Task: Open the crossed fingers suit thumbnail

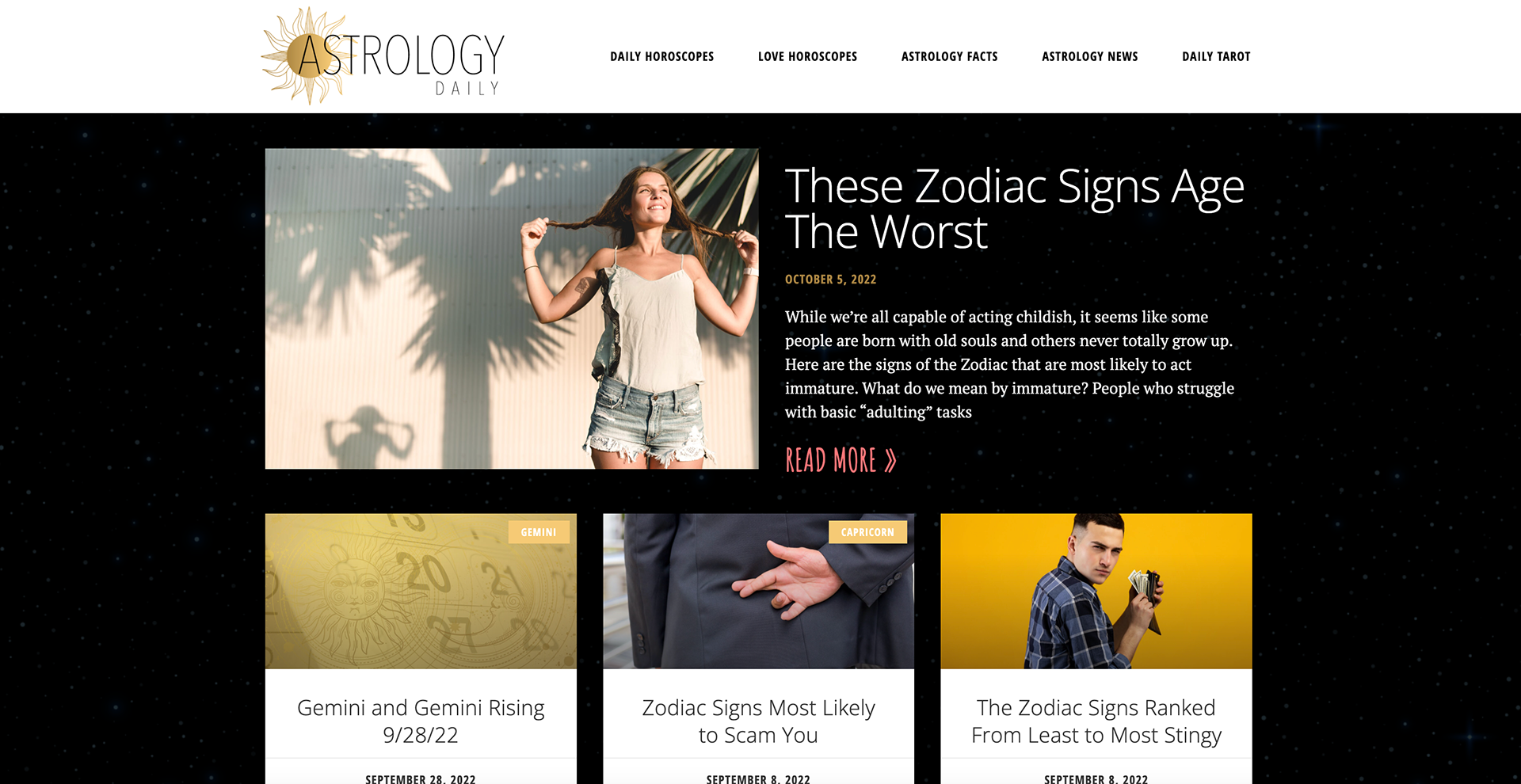Action: pos(758,591)
